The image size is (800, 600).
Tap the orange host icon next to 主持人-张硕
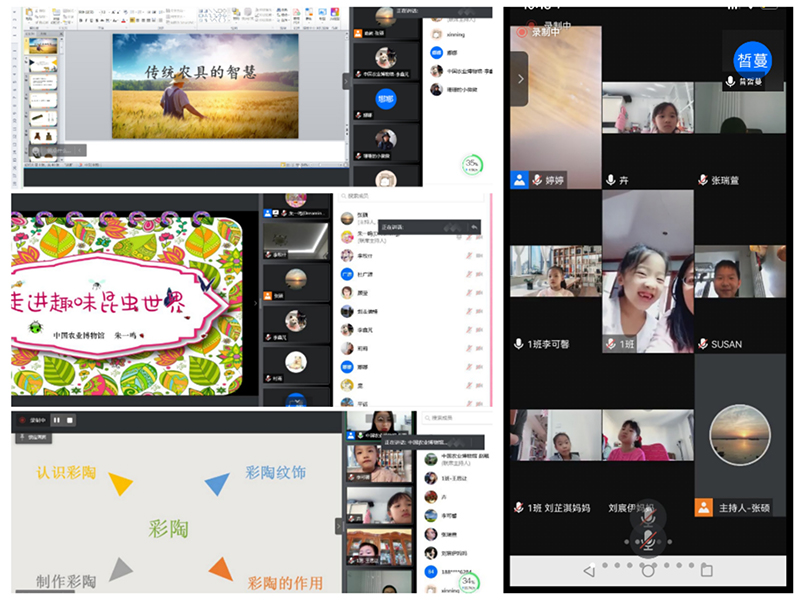coord(704,508)
